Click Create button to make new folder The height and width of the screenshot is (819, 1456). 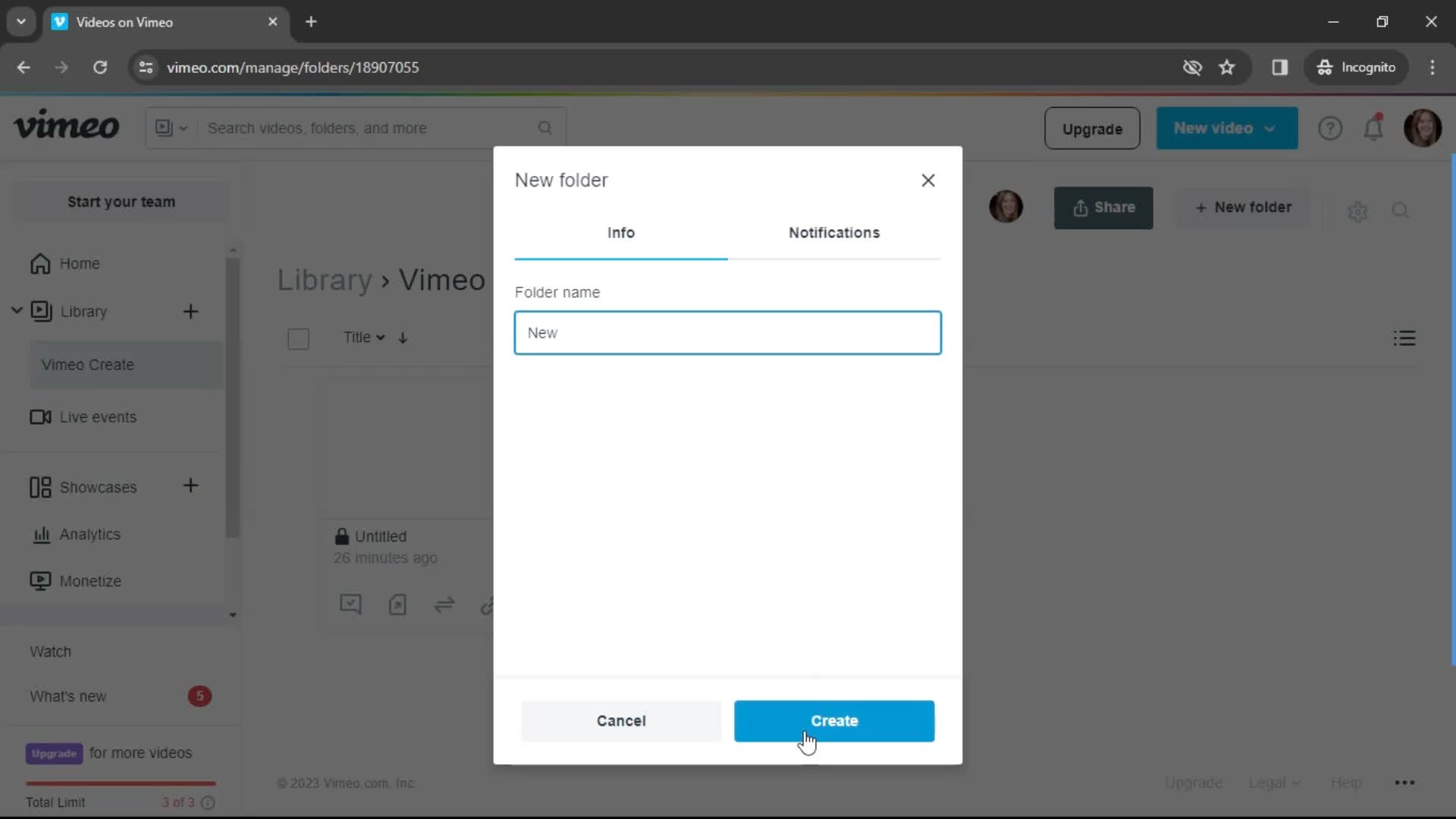[834, 721]
